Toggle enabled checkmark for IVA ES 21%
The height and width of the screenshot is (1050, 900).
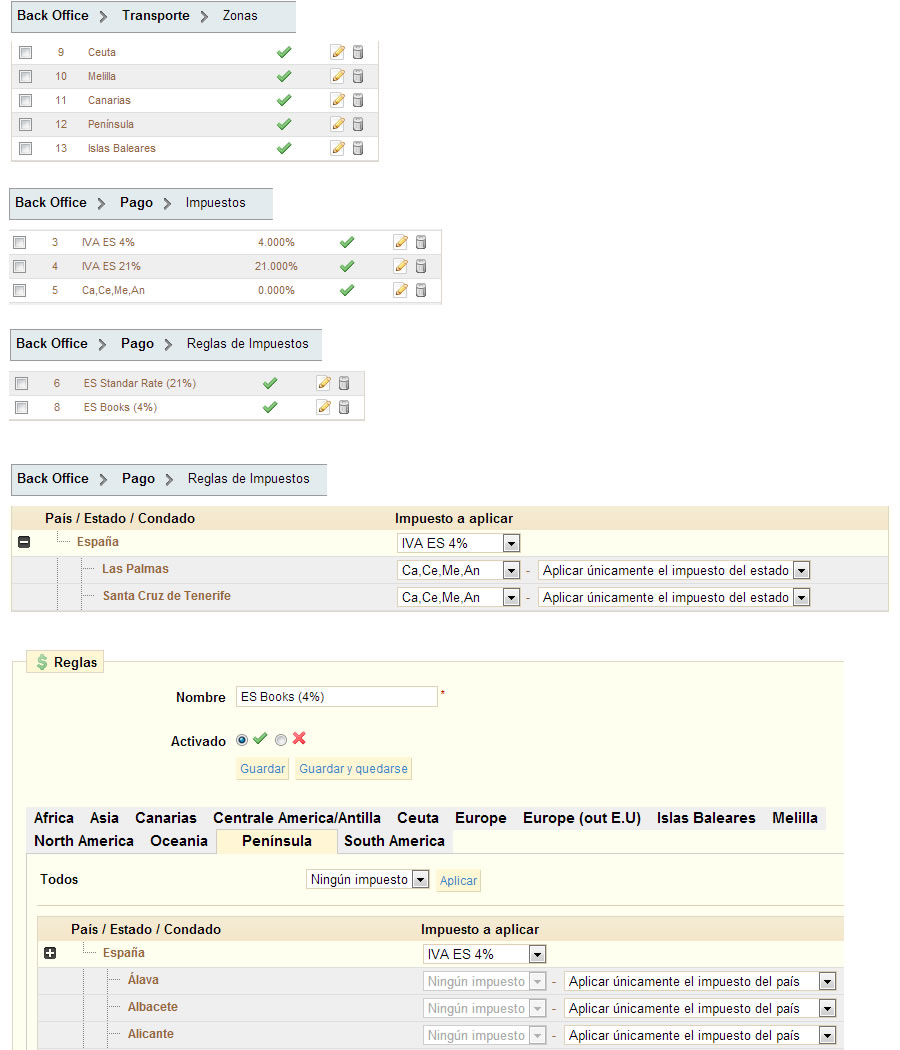click(x=347, y=267)
